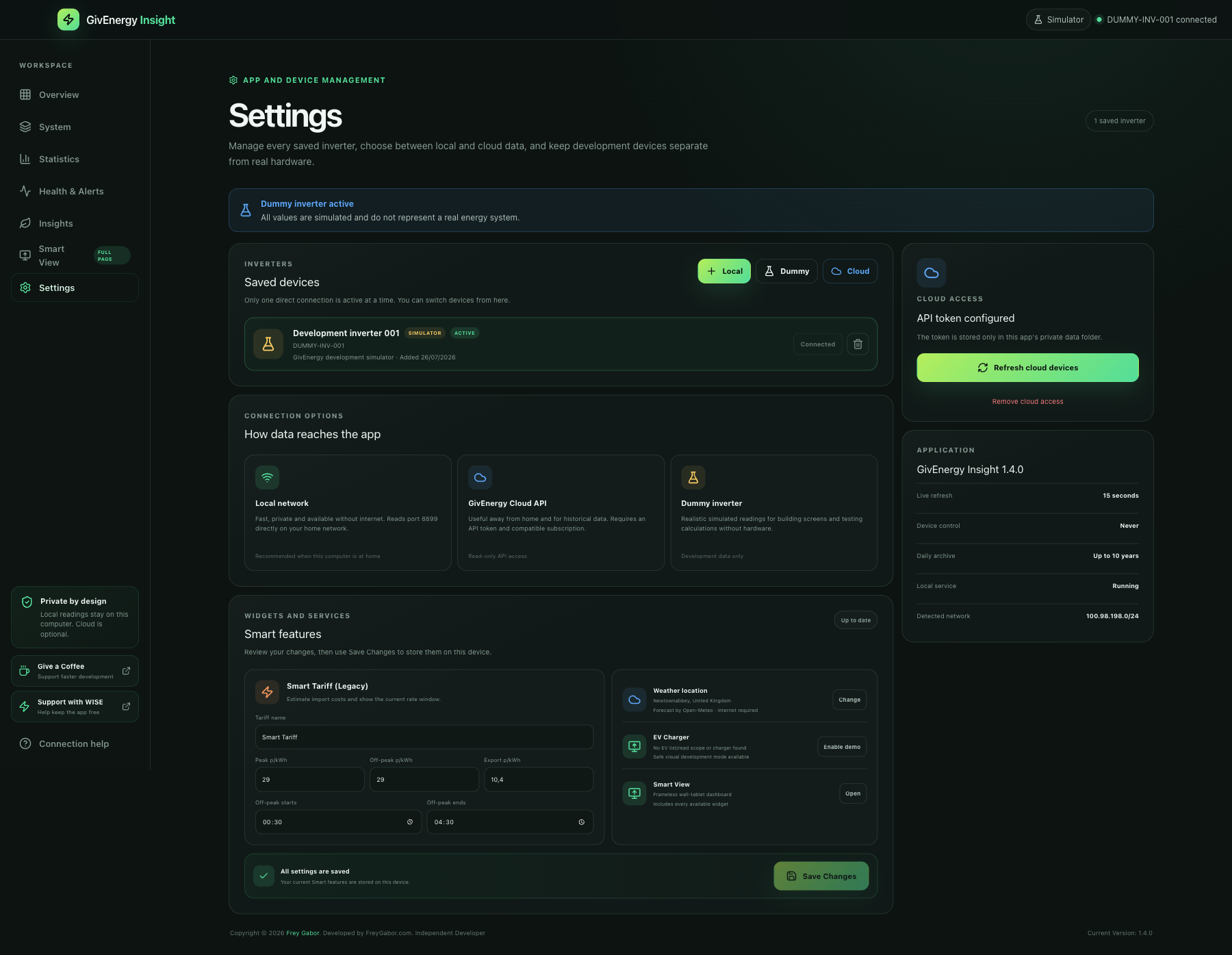Click the Wi-Fi icon on Local network card
Screen dimensions: 1232x955
267,478
